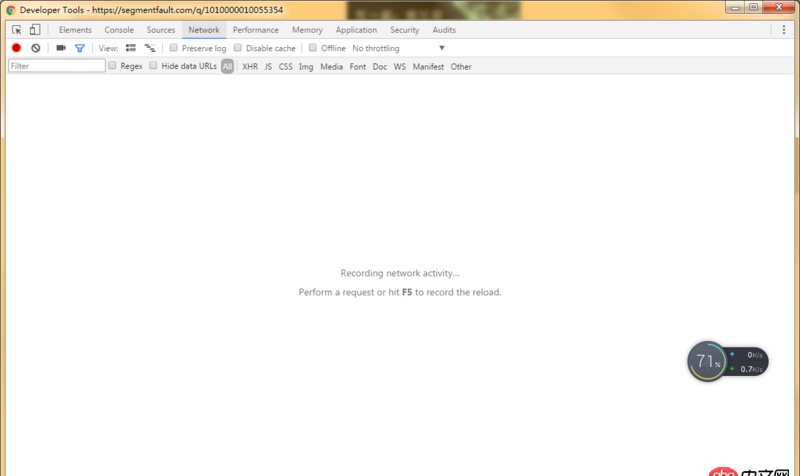Image resolution: width=800 pixels, height=476 pixels.
Task: Open the Performance tab
Action: [256, 30]
